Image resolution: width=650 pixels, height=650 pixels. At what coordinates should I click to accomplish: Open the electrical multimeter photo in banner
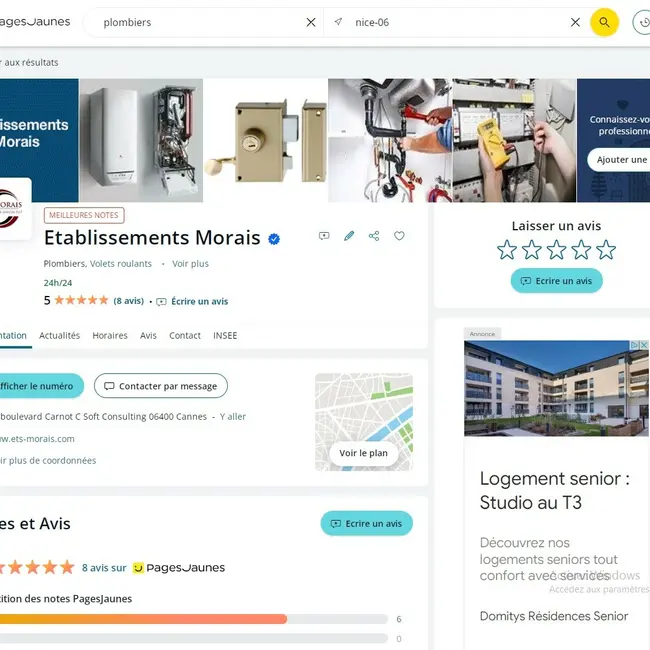514,141
